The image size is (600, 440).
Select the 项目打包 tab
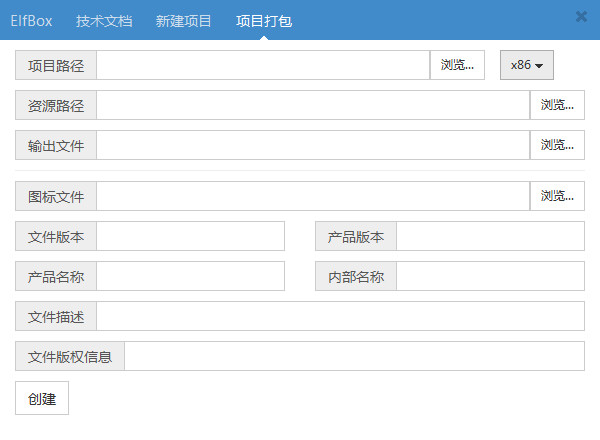[x=264, y=20]
